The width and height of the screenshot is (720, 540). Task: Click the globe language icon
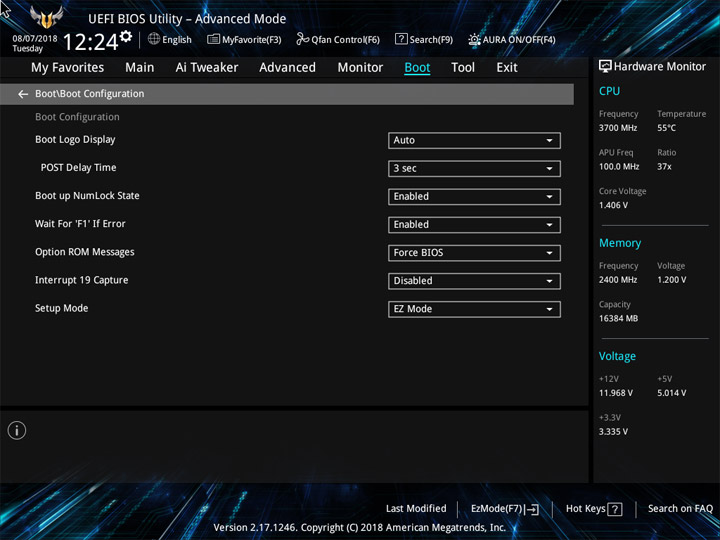(154, 39)
